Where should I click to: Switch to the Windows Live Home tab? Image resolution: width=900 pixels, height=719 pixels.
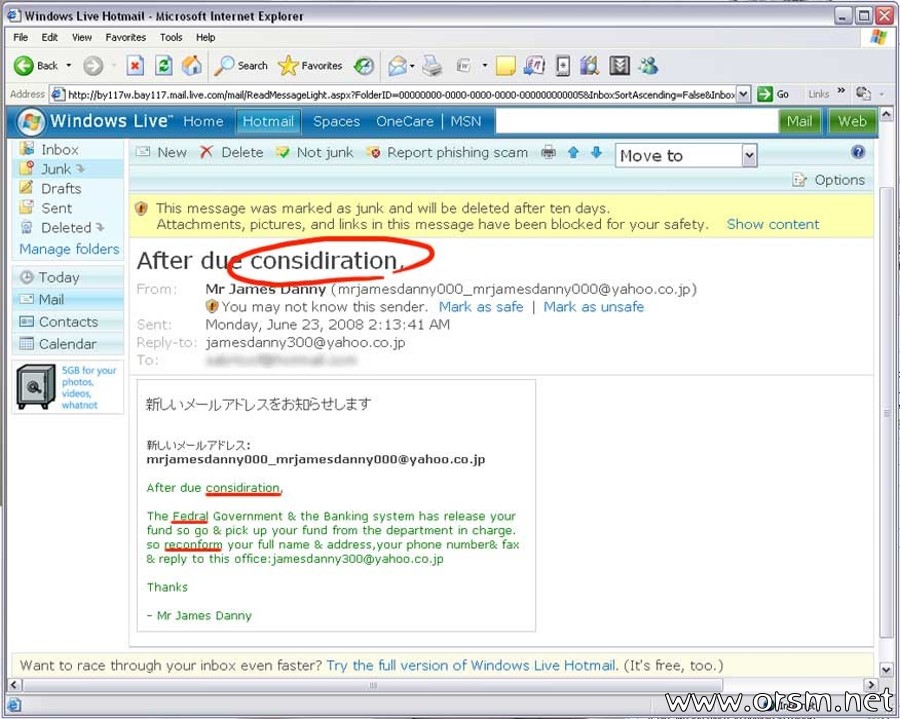click(203, 122)
